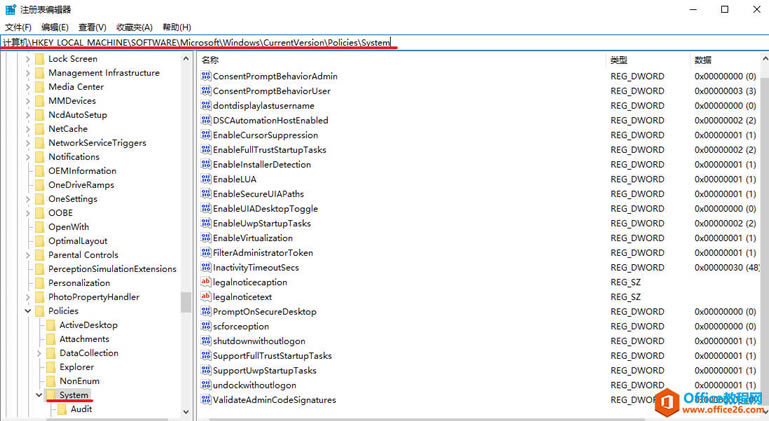Click the legalnoticetext string value icon

point(206,297)
